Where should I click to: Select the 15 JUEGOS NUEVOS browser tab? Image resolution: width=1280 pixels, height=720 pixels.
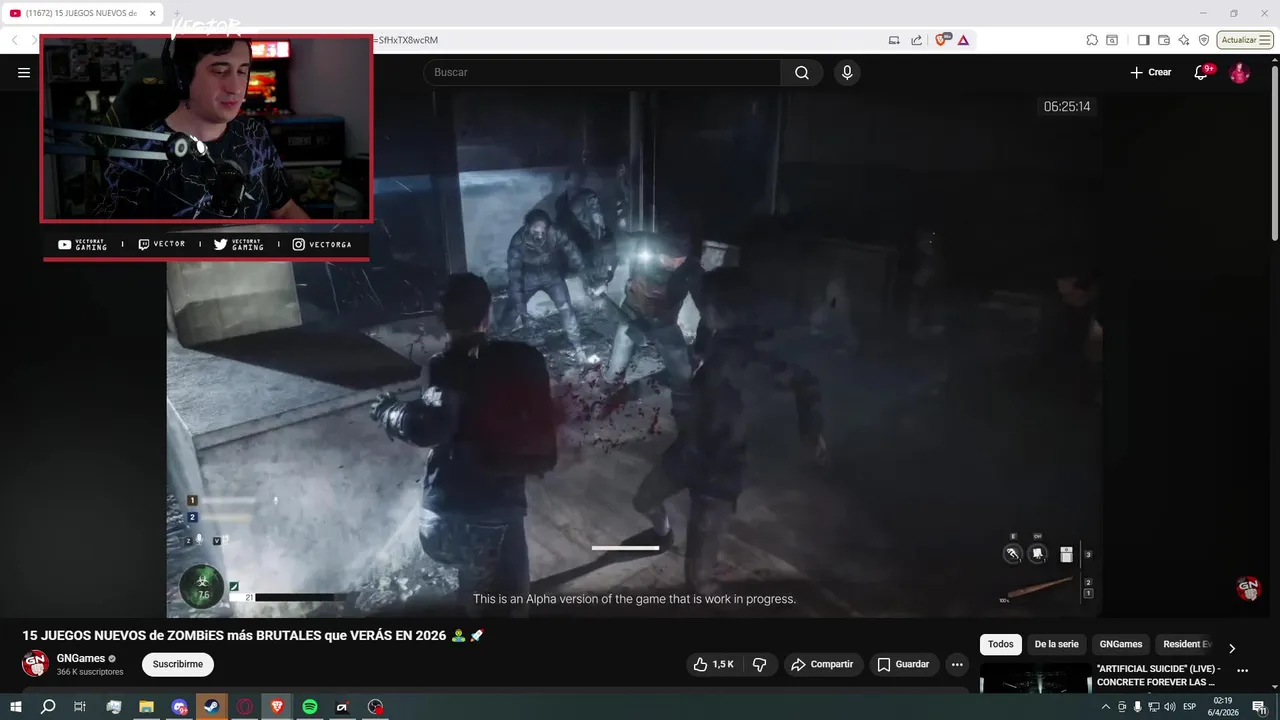tap(80, 13)
